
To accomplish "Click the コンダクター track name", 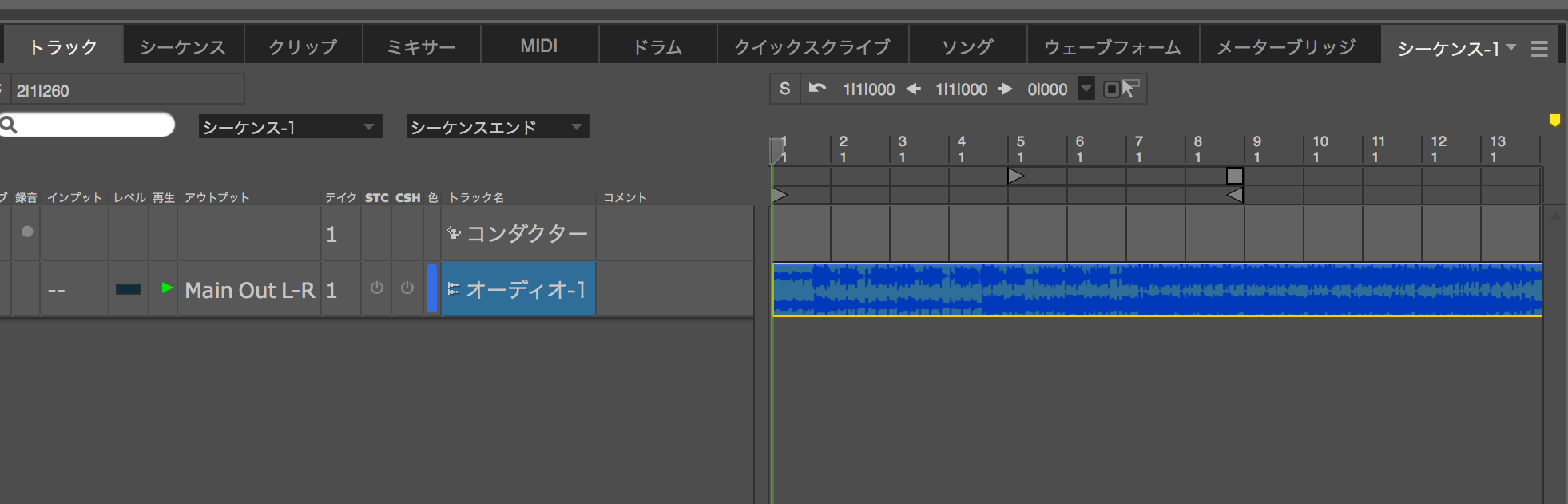I will [x=526, y=233].
